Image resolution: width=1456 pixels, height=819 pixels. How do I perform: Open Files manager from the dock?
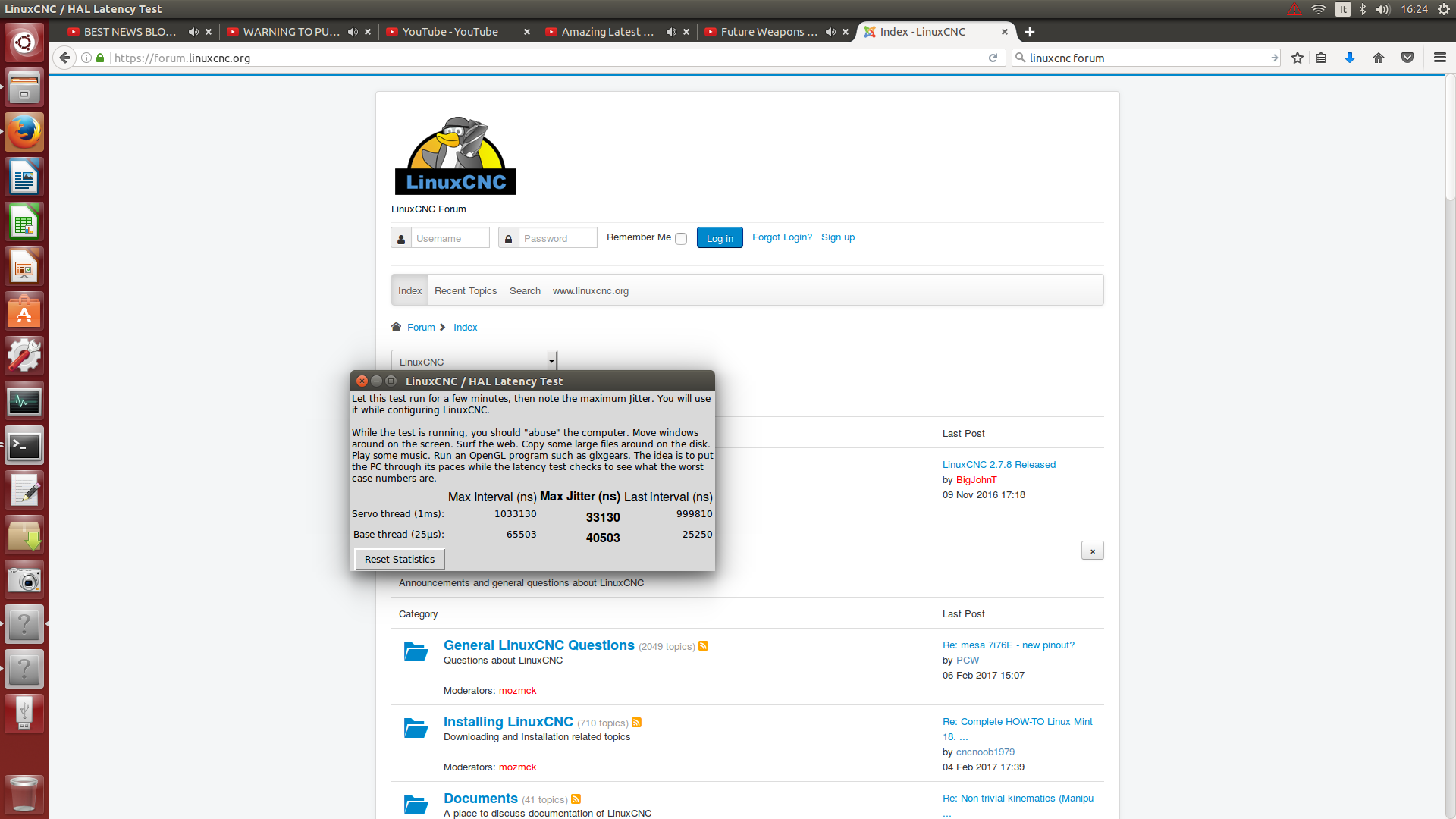point(24,87)
